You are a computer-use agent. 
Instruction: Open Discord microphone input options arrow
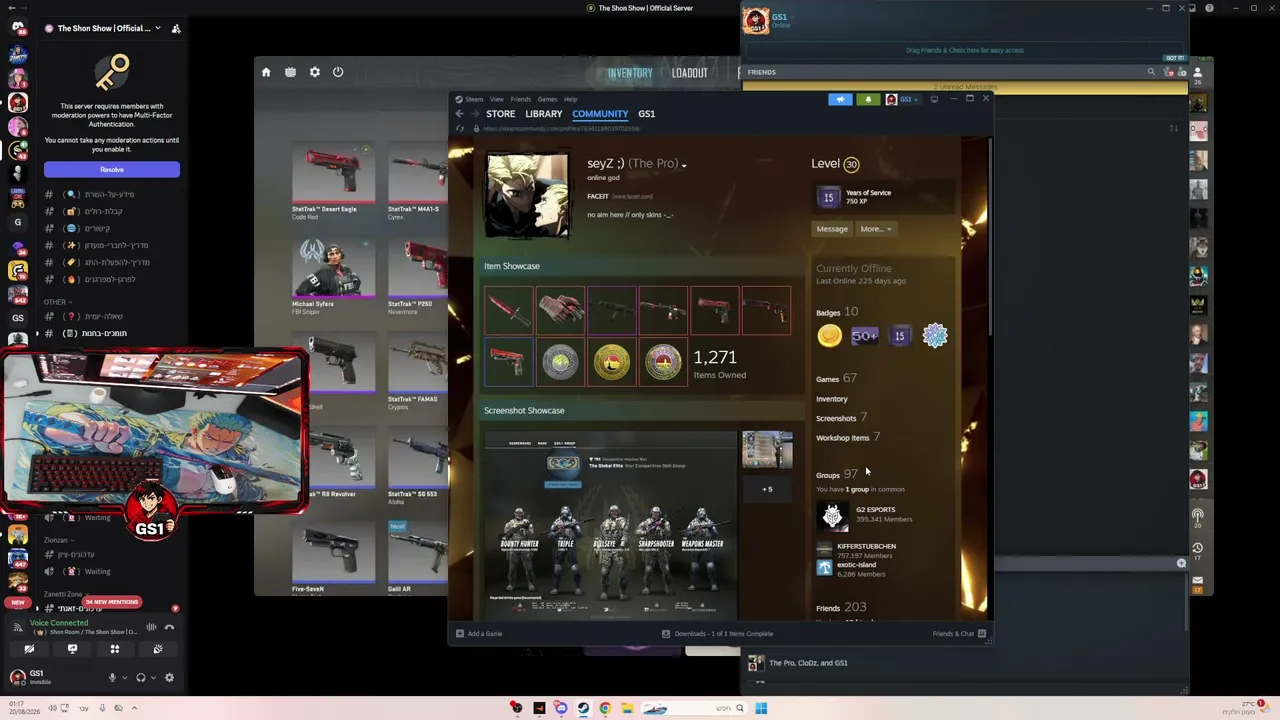click(124, 677)
